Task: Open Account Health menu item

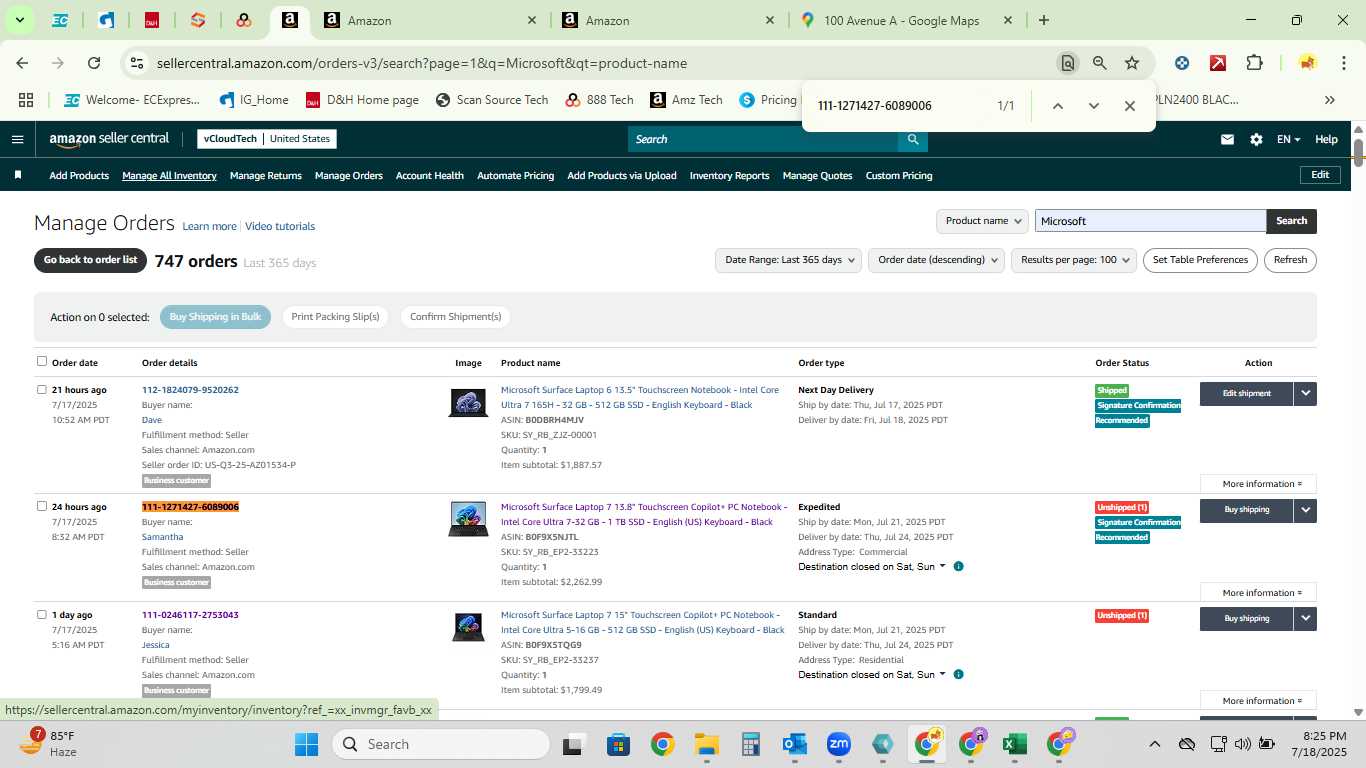Action: pos(429,176)
